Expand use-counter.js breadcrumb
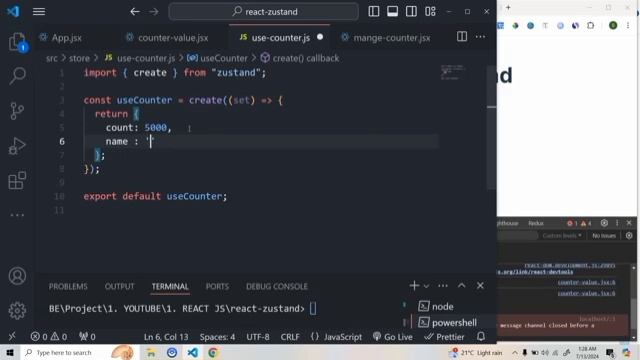 point(140,58)
